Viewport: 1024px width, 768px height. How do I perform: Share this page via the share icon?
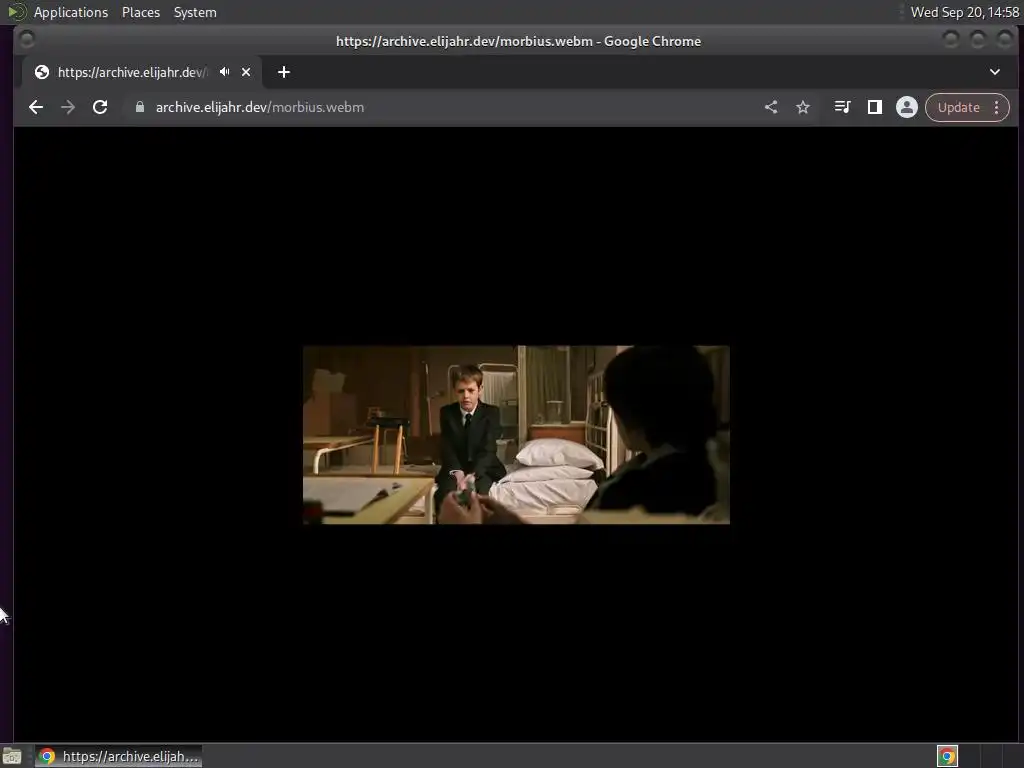pos(771,107)
